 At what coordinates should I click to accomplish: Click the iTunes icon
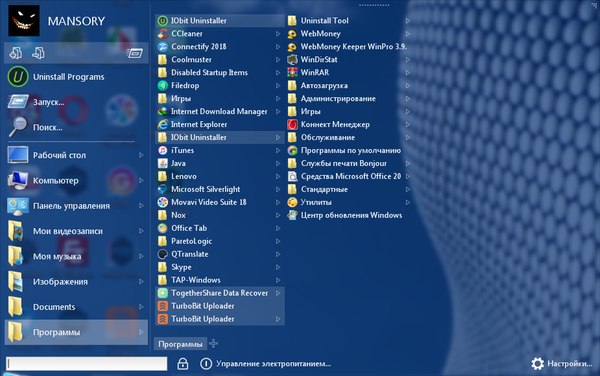(x=163, y=150)
